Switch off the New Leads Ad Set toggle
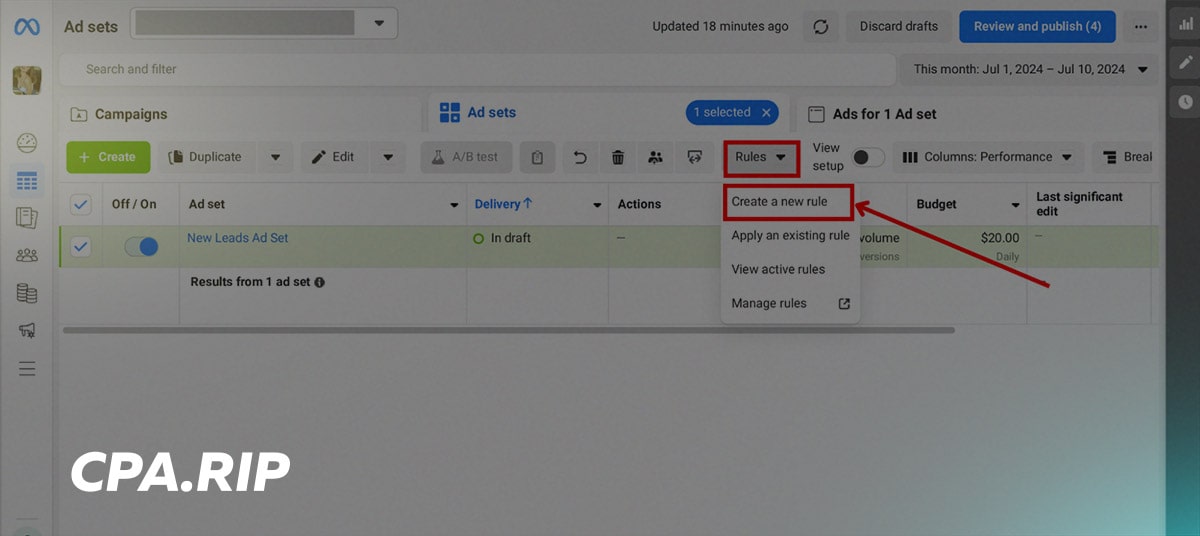 (141, 246)
